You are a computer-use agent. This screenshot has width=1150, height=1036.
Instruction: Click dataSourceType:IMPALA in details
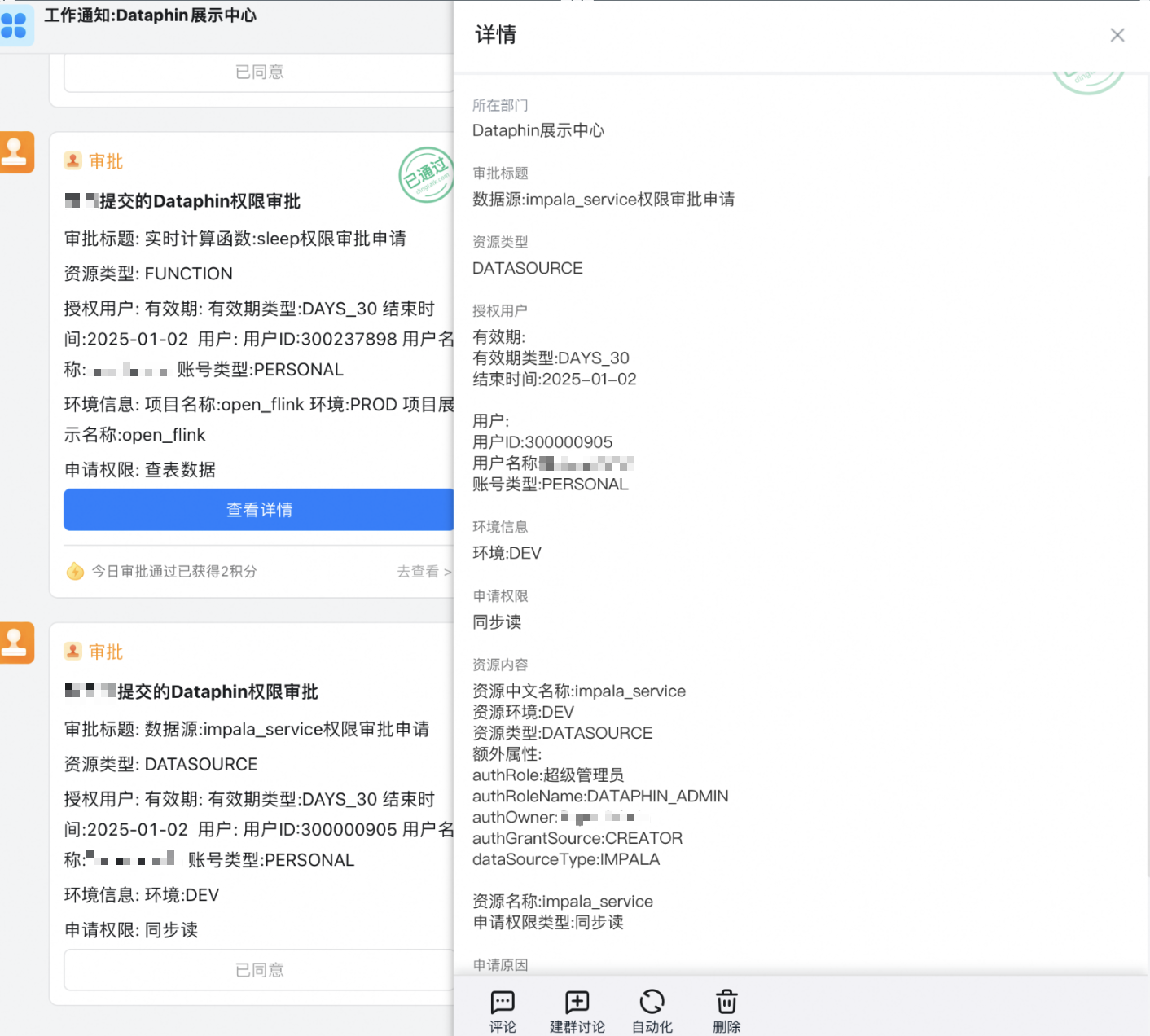coord(566,859)
